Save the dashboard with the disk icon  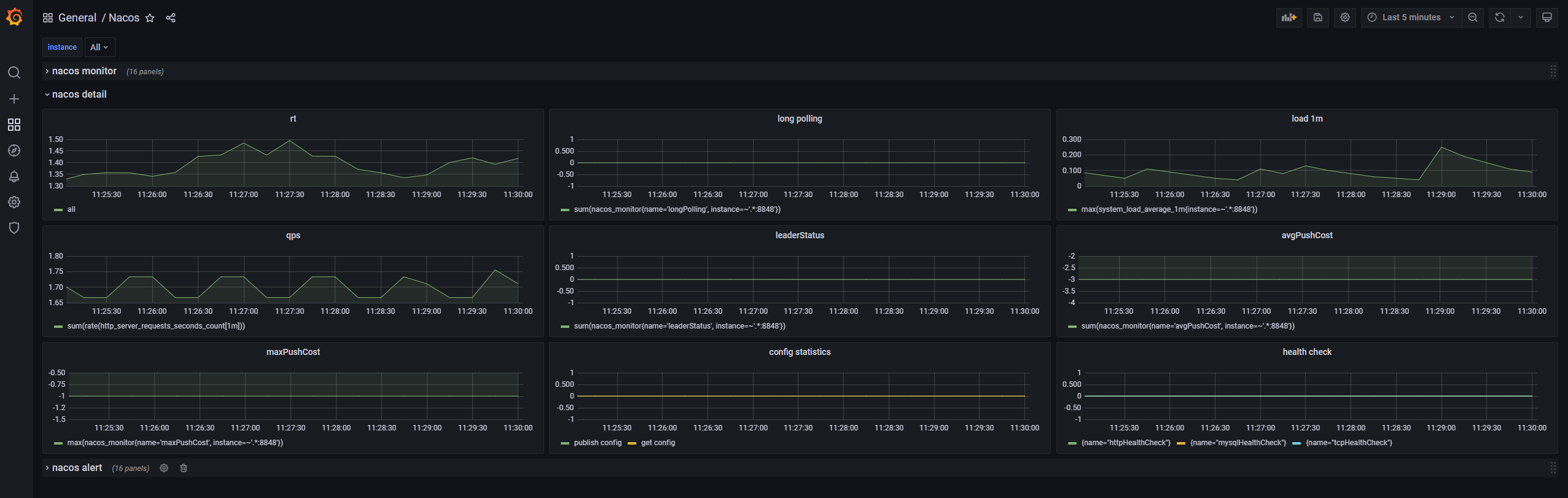(1318, 17)
